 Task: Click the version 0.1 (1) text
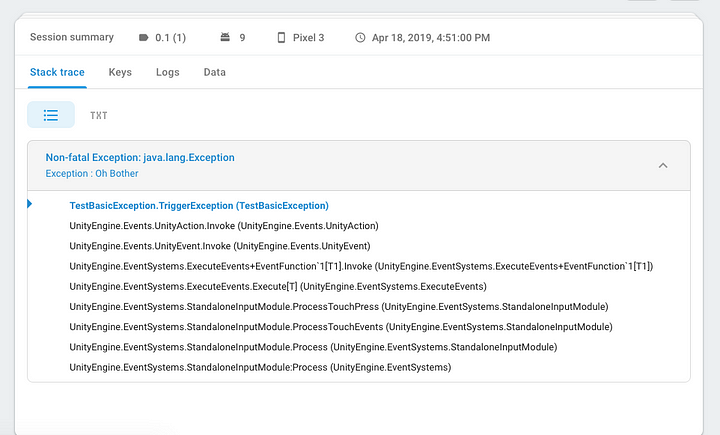tap(170, 38)
